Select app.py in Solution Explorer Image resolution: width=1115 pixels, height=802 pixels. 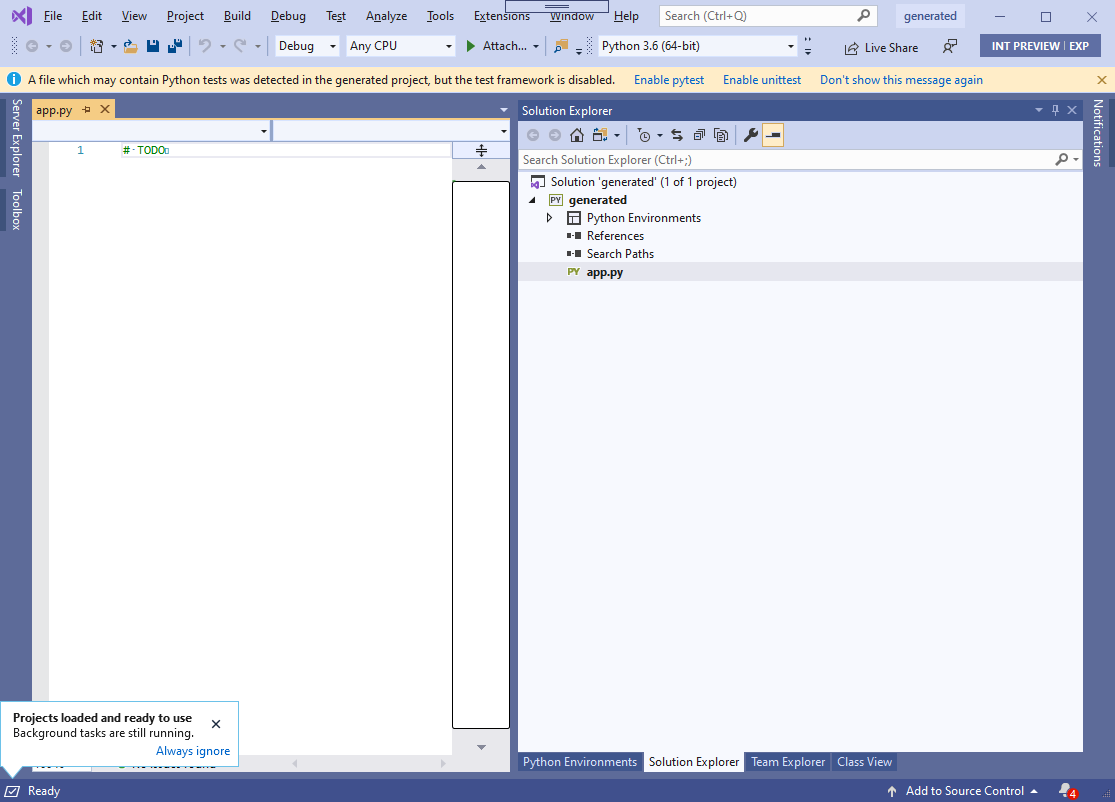(604, 272)
